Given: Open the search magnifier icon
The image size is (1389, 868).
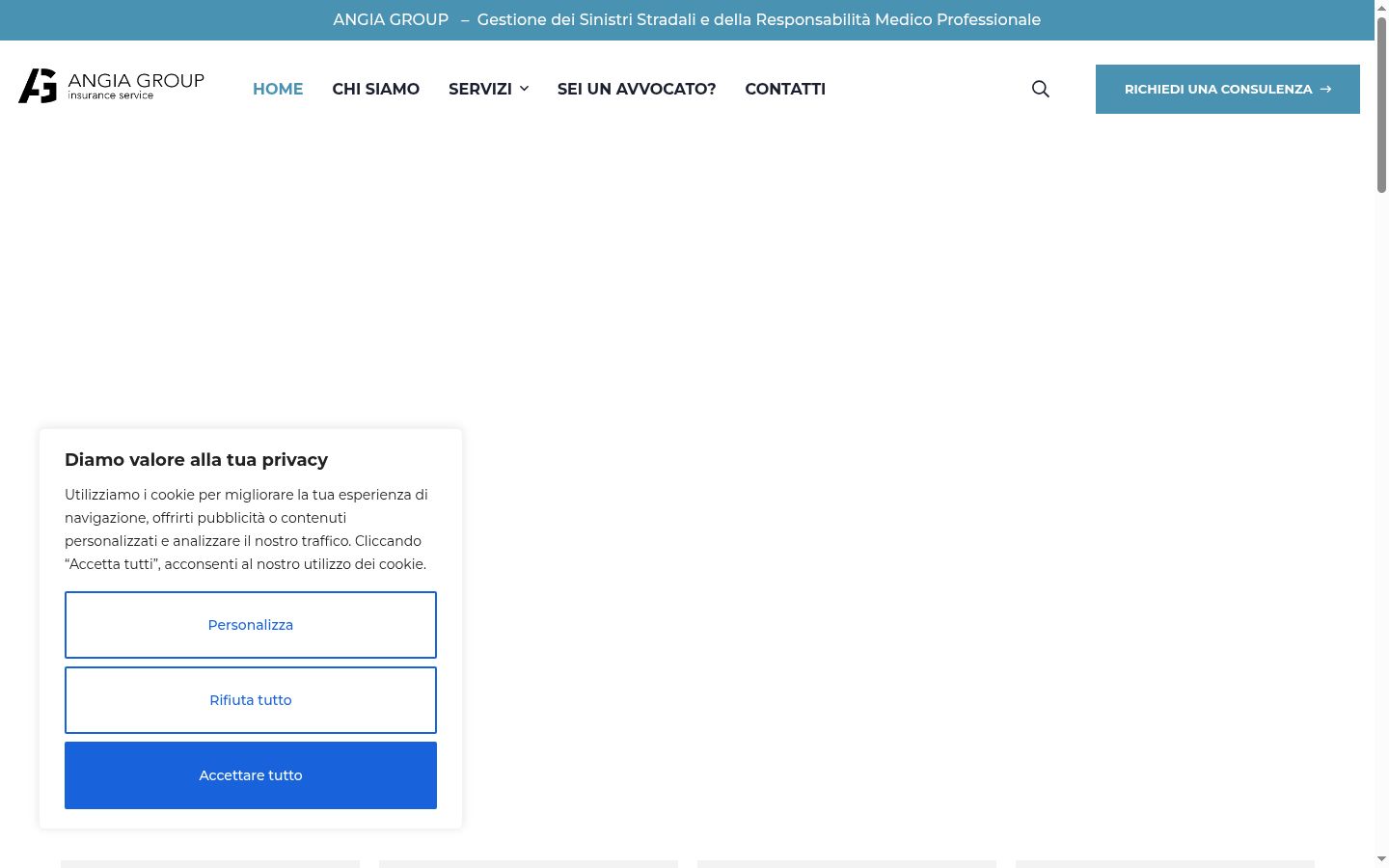Looking at the screenshot, I should [x=1040, y=89].
